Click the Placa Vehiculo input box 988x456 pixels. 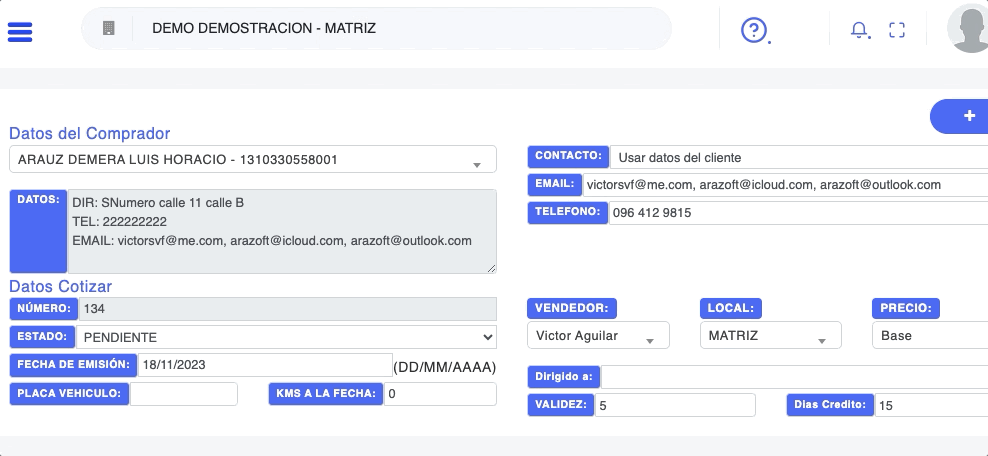point(184,394)
